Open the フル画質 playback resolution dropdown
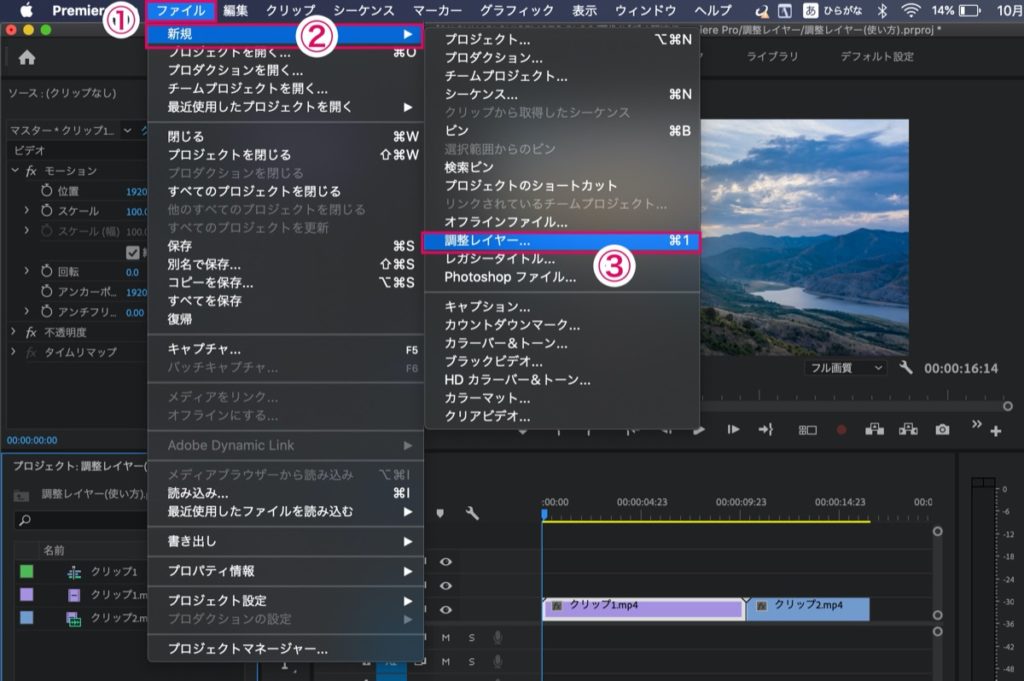The height and width of the screenshot is (681, 1024). click(x=845, y=368)
